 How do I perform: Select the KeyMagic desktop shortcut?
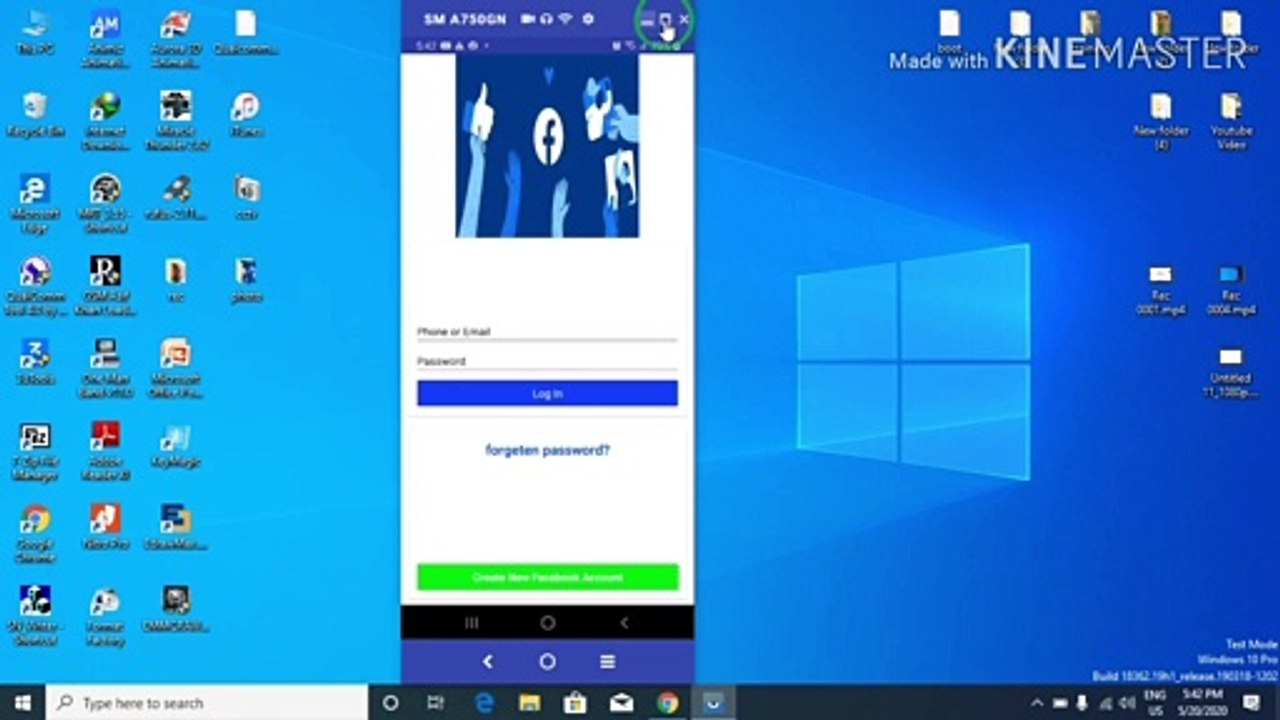(176, 446)
